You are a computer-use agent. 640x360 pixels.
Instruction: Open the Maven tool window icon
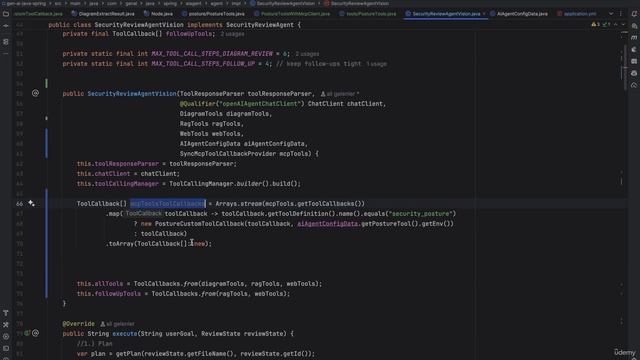(634, 38)
